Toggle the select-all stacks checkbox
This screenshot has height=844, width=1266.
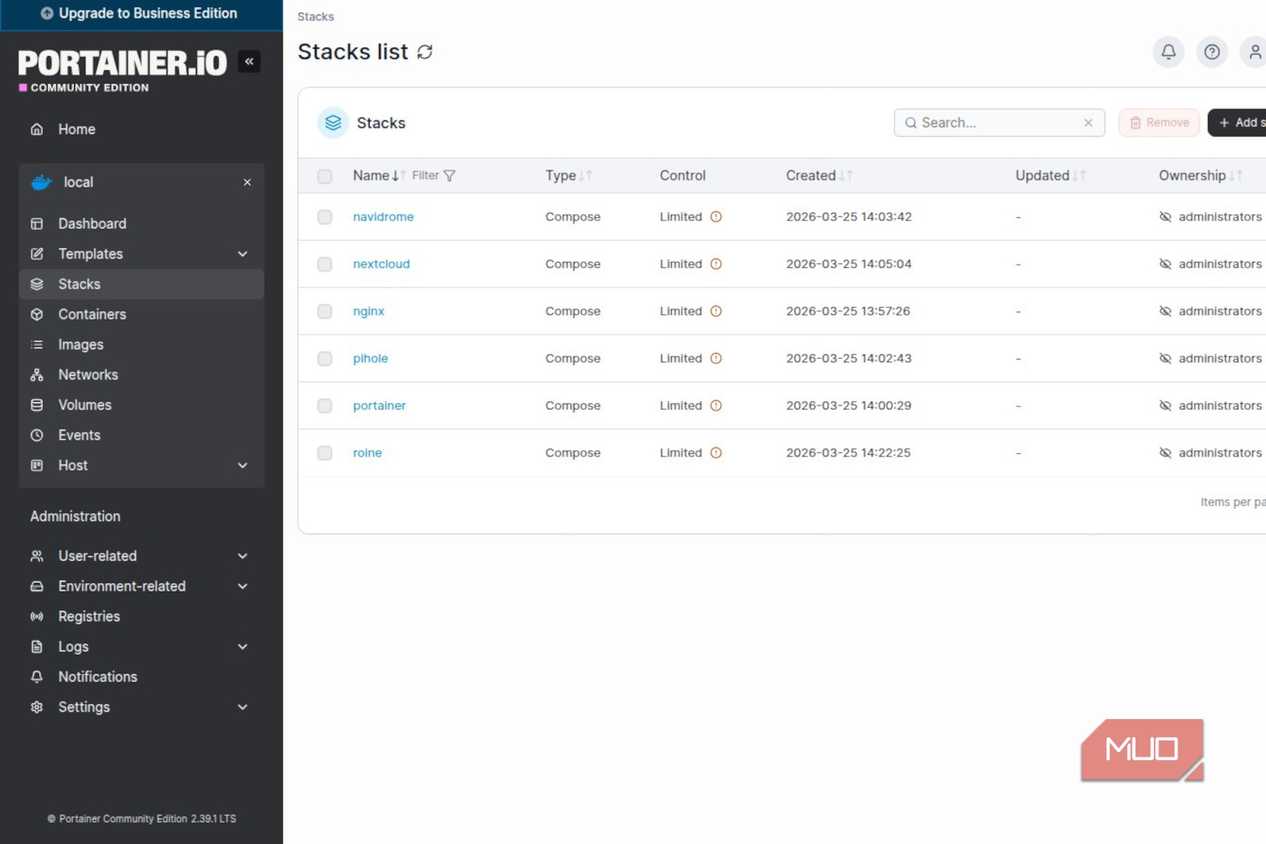click(324, 176)
